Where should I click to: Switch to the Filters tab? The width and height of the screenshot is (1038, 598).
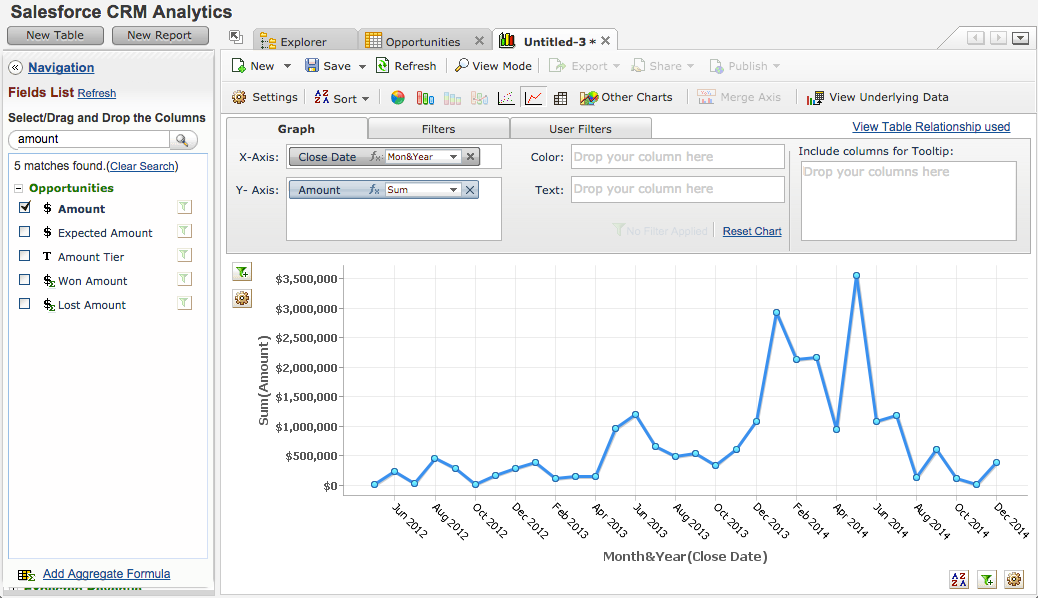pyautogui.click(x=438, y=129)
